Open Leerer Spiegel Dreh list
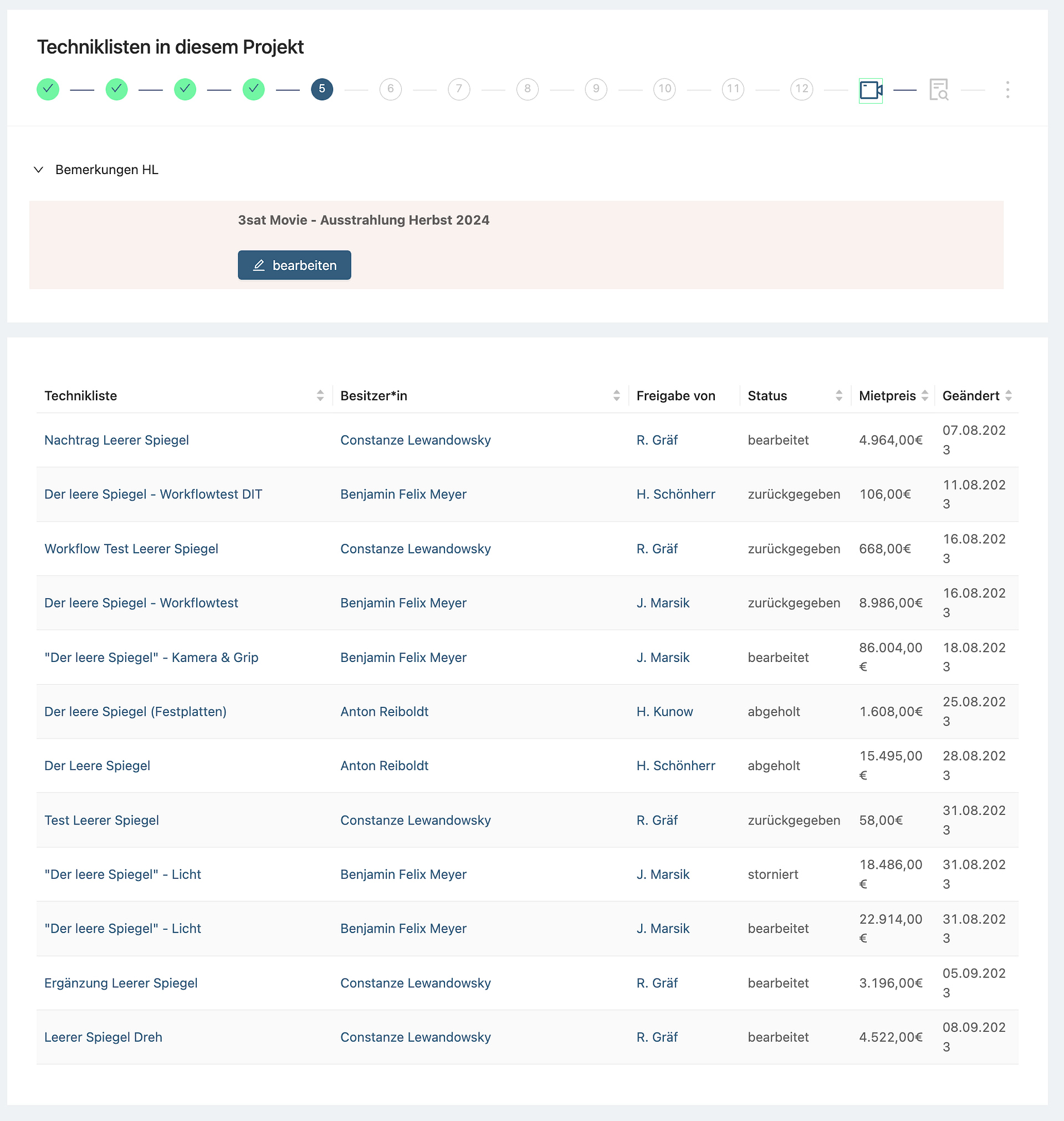The image size is (1064, 1121). click(103, 1037)
